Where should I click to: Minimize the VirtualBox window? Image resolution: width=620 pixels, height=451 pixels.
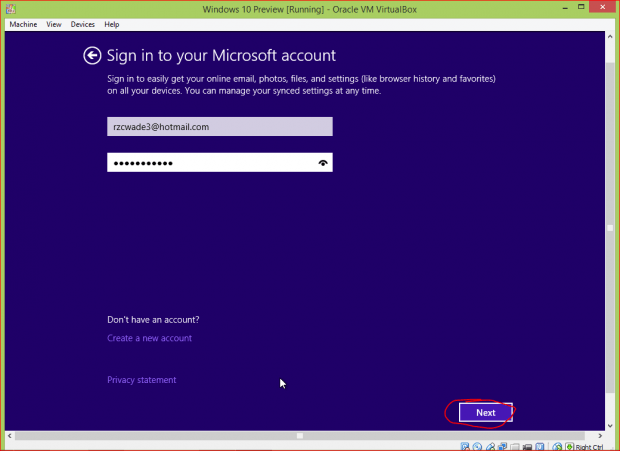coord(565,7)
